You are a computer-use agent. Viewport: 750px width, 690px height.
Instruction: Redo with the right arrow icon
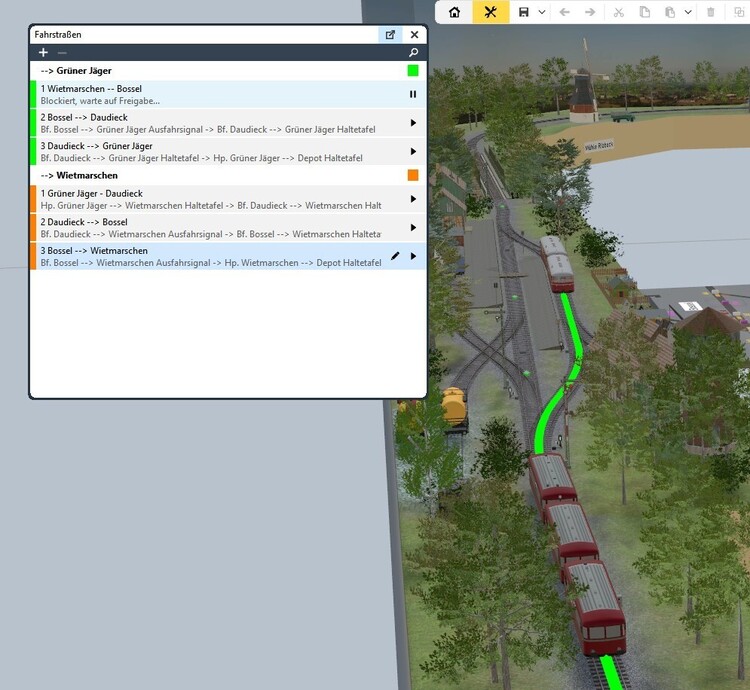(590, 12)
